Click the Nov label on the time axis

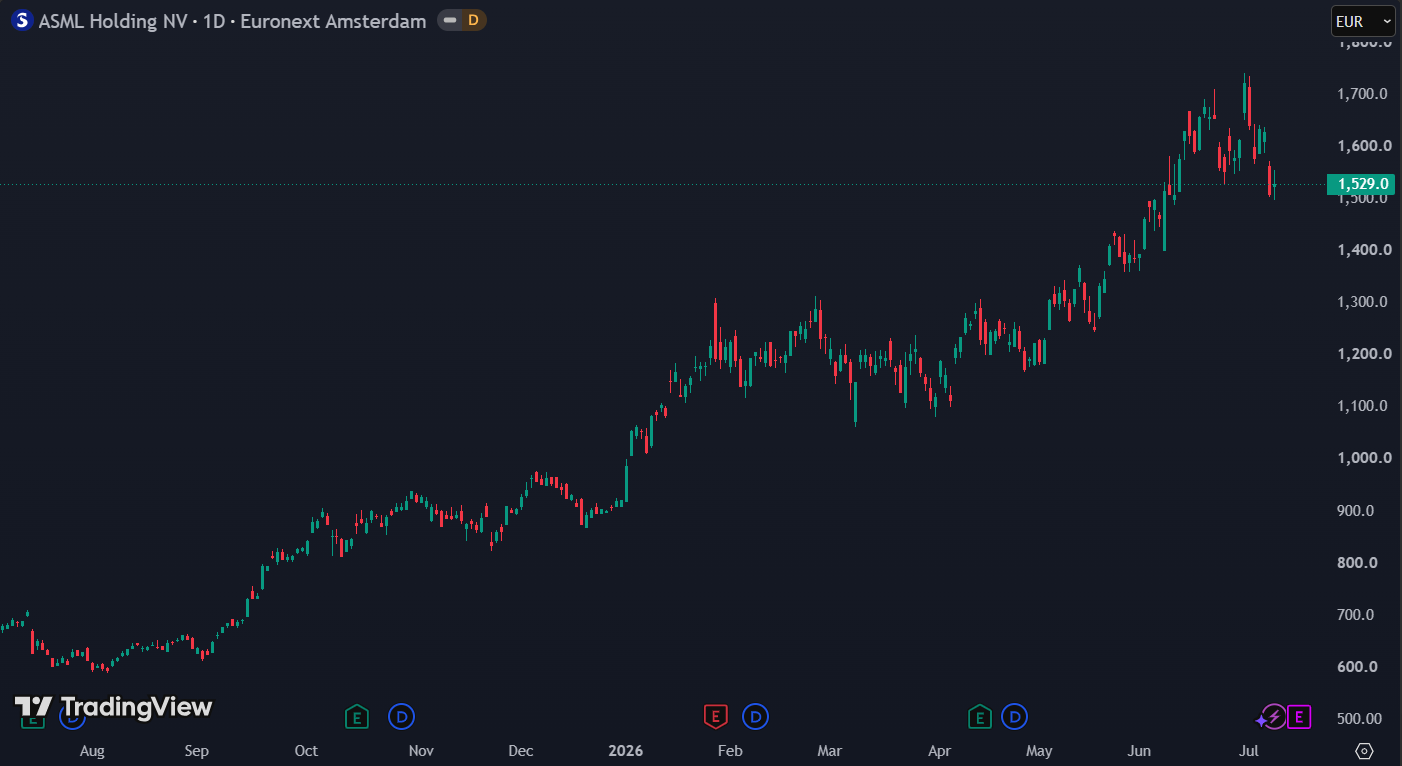[x=421, y=751]
